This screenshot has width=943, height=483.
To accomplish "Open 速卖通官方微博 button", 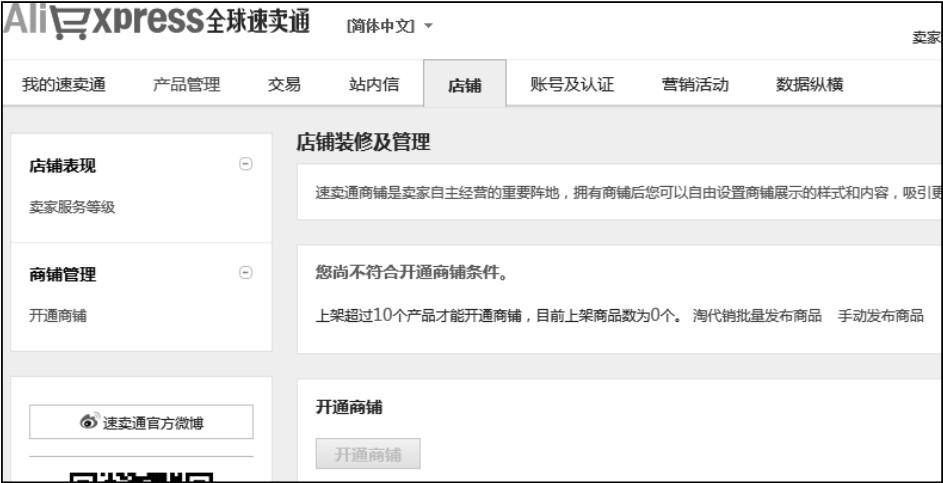I will (x=141, y=422).
